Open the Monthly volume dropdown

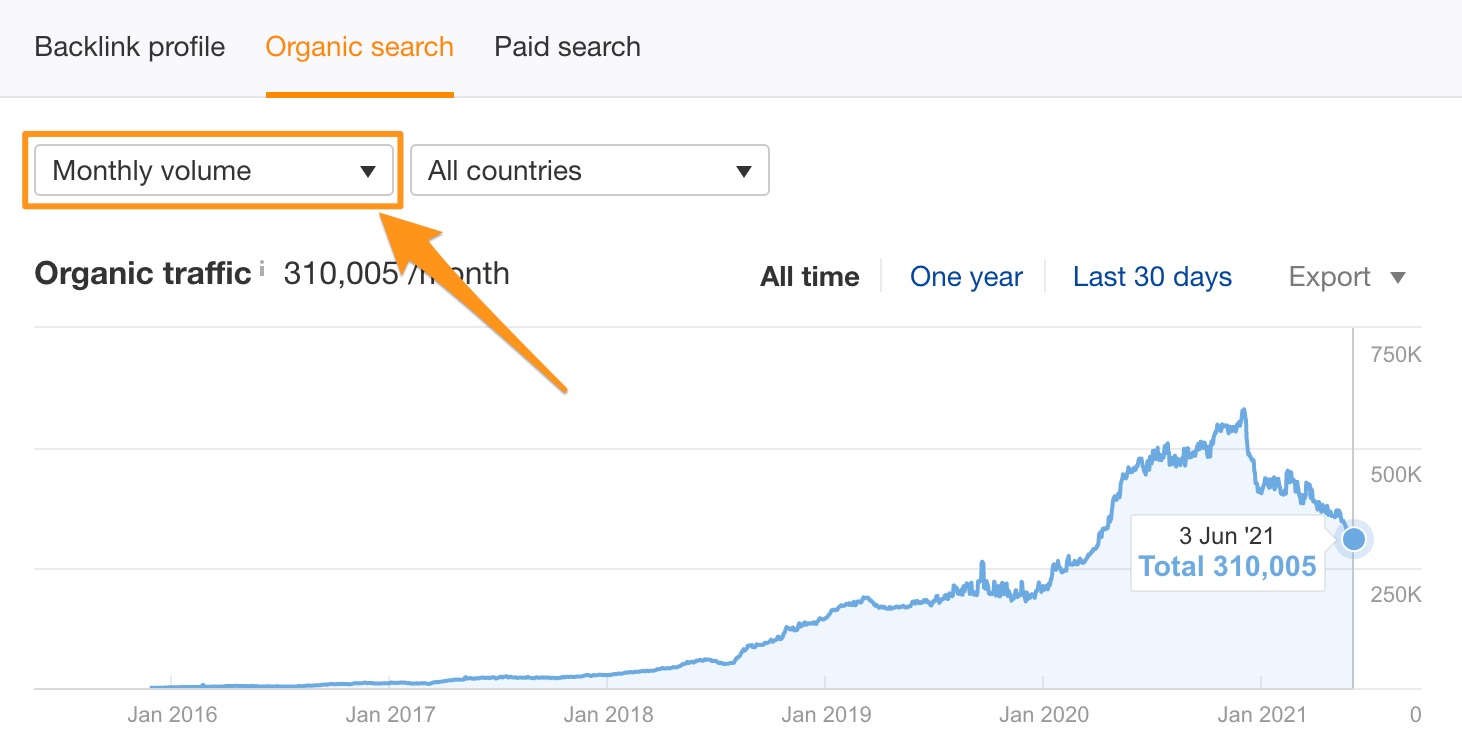213,171
